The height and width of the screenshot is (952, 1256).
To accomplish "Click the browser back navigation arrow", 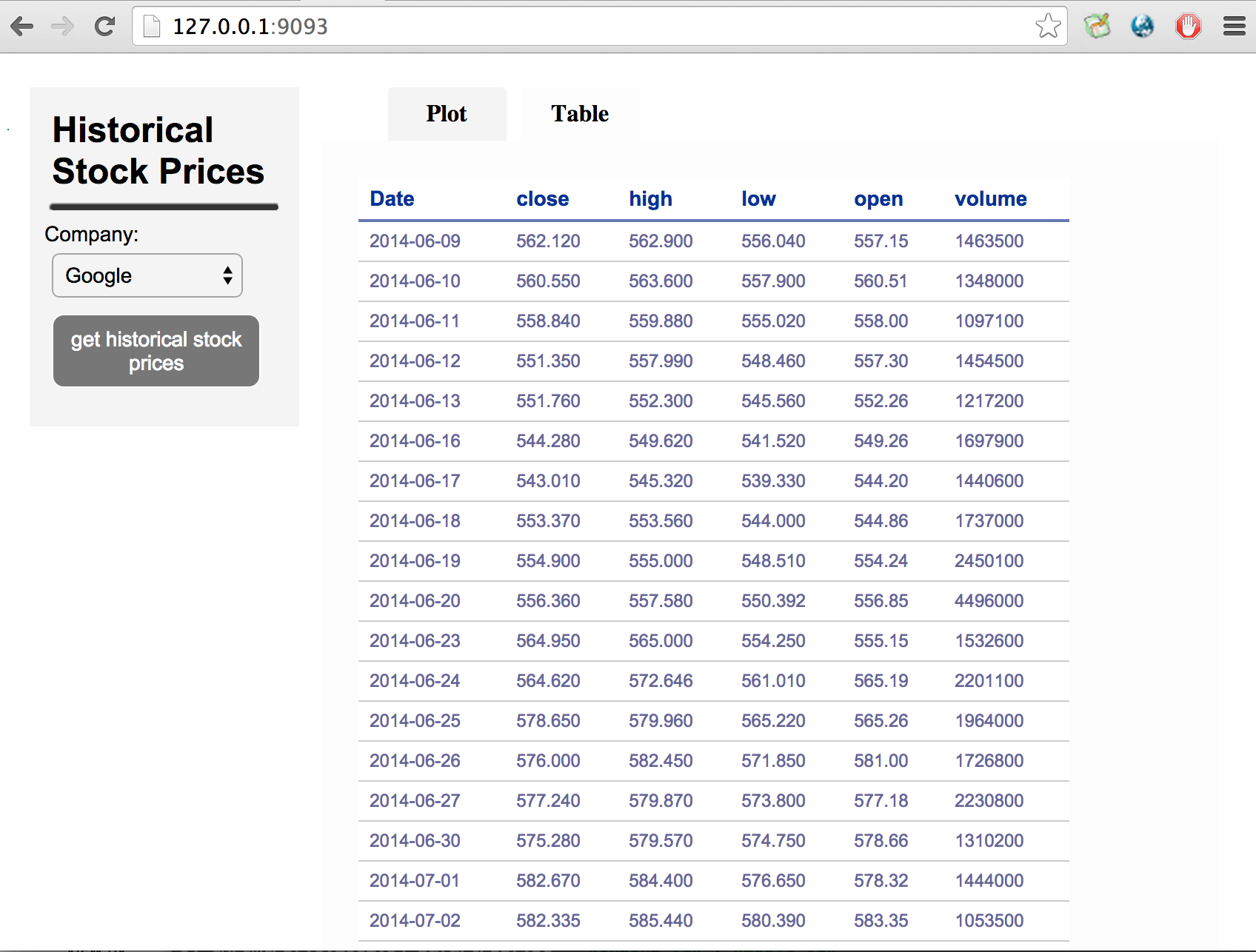I will pos(23,26).
